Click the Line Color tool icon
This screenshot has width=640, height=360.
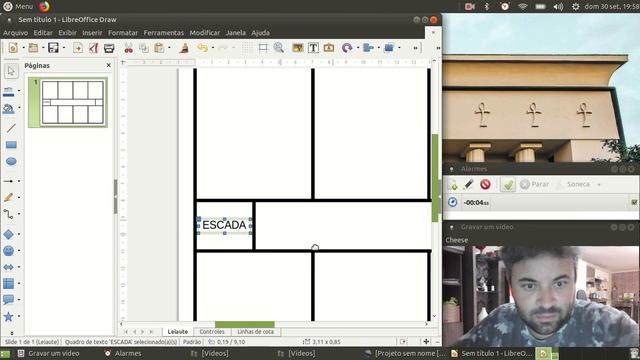point(9,92)
